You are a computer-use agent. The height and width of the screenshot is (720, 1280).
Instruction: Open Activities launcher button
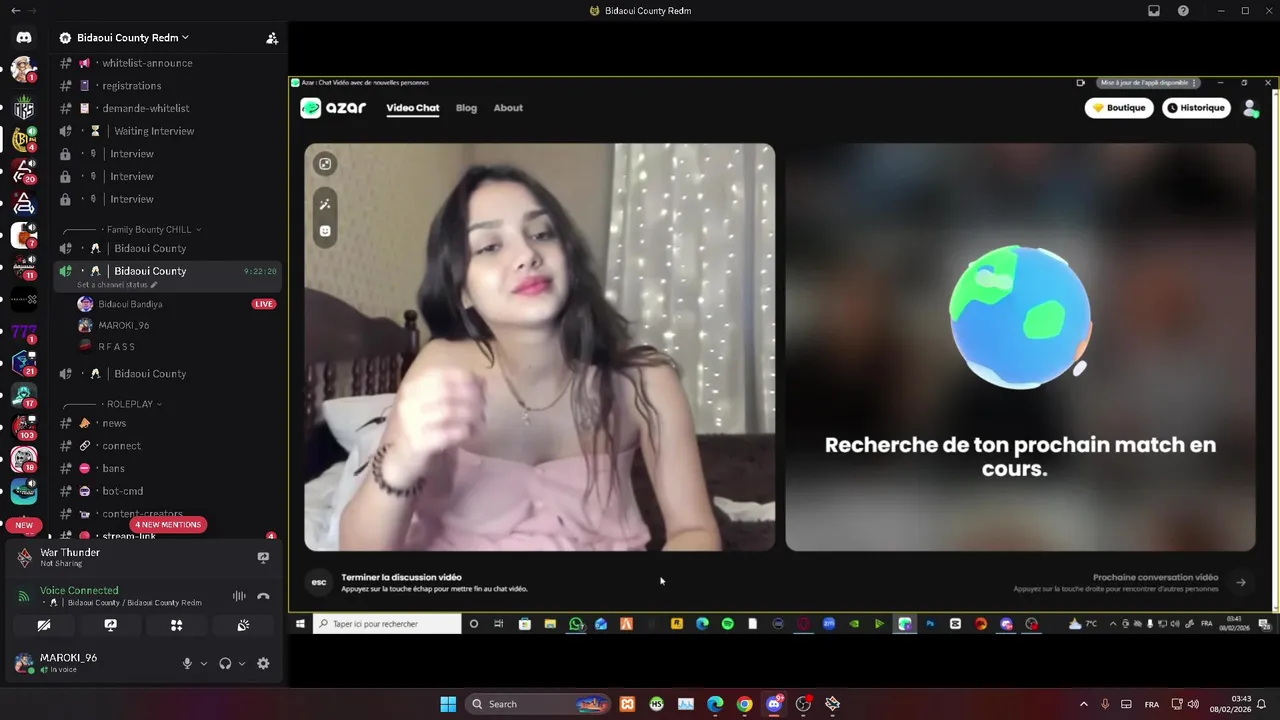click(x=176, y=625)
